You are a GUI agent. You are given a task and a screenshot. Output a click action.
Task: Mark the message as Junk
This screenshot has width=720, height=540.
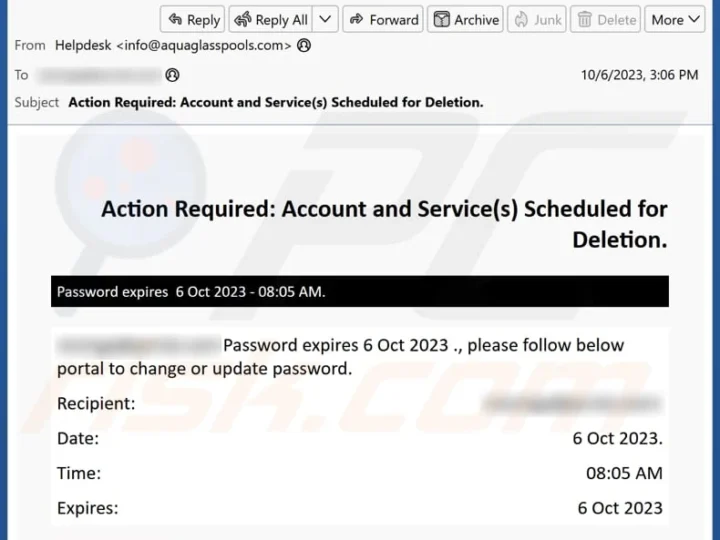pyautogui.click(x=537, y=19)
